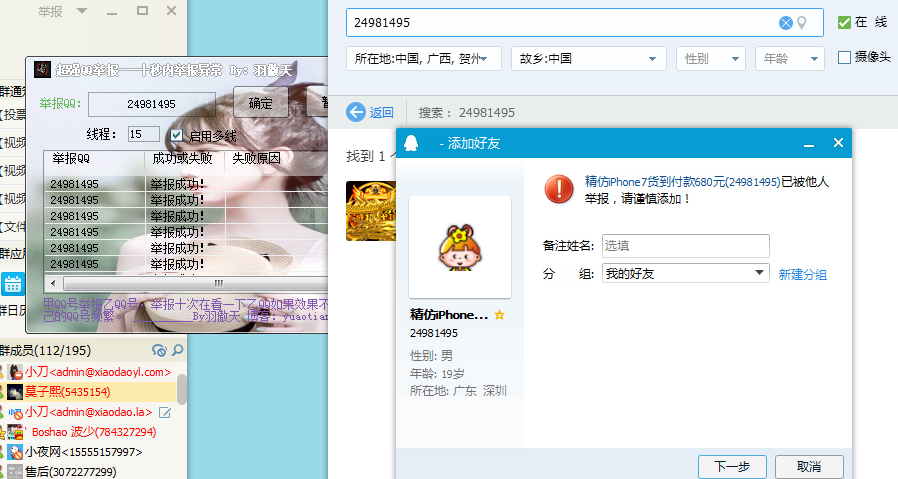This screenshot has height=479, width=898.
Task: Enable the 摄像头 camera checkbox
Action: point(845,58)
